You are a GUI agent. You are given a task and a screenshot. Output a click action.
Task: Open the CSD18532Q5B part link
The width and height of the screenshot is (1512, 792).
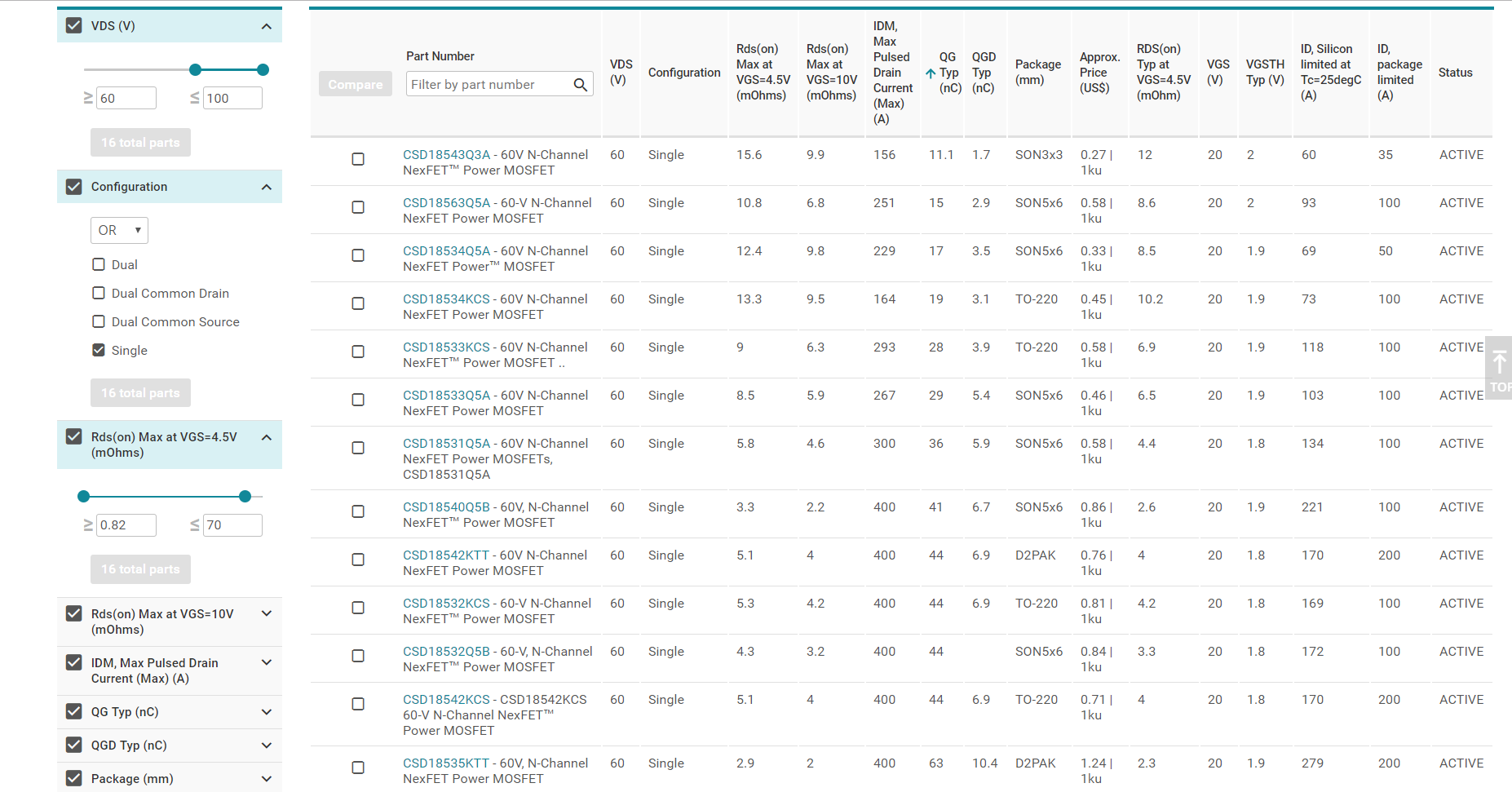coord(447,651)
